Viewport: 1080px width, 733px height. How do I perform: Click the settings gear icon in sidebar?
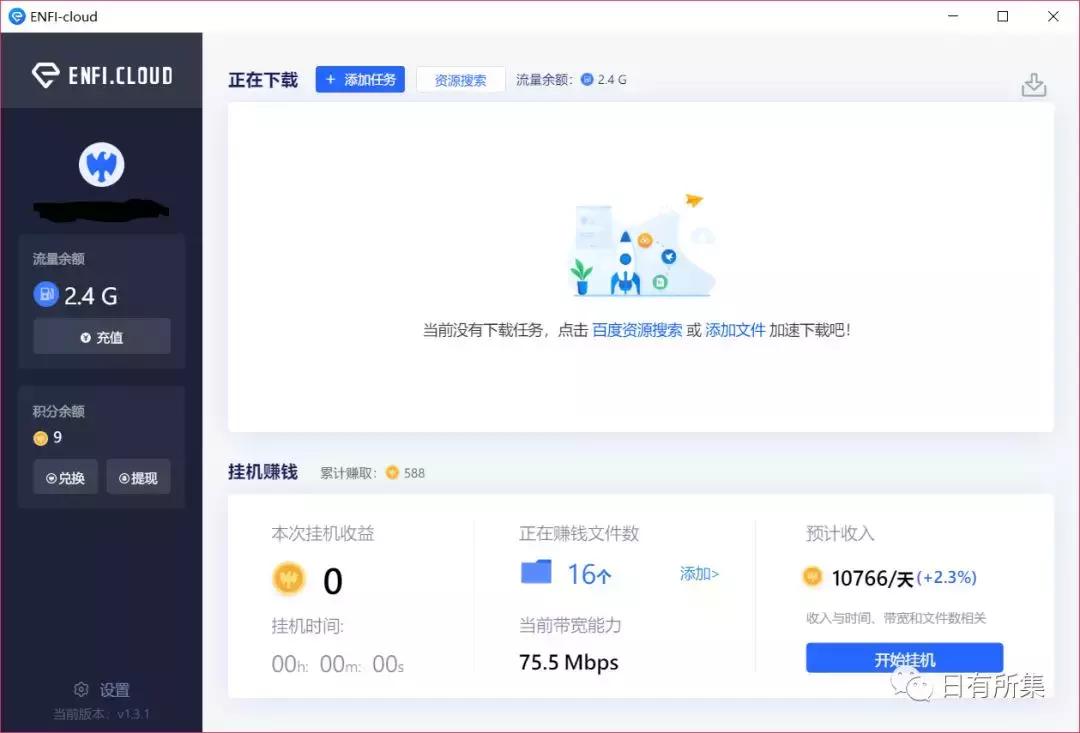click(80, 689)
